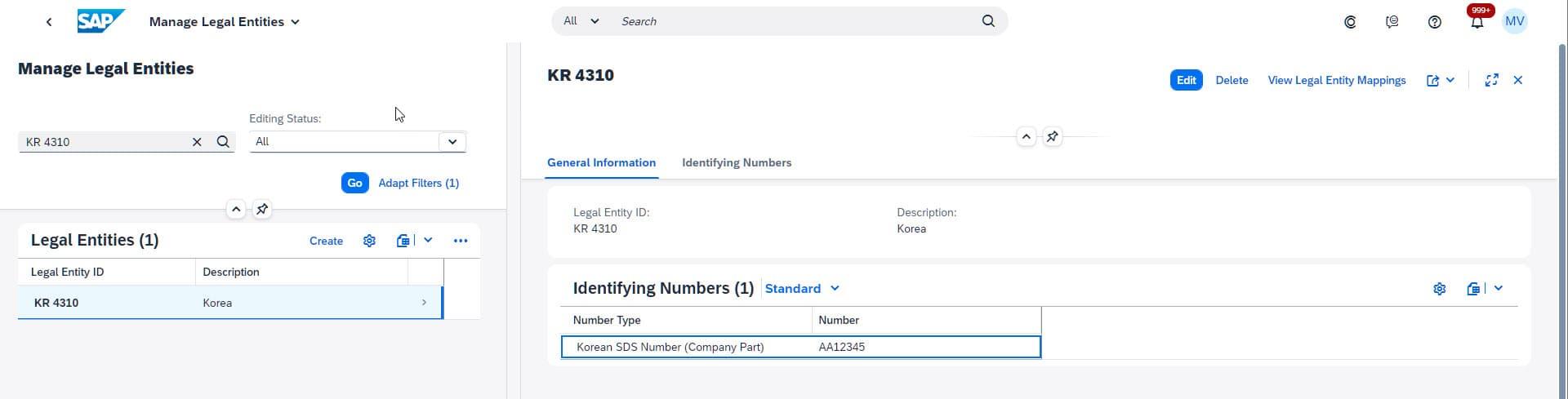Viewport: 1568px width, 399px height.
Task: Open Identifying Numbers table settings gear
Action: [1439, 289]
